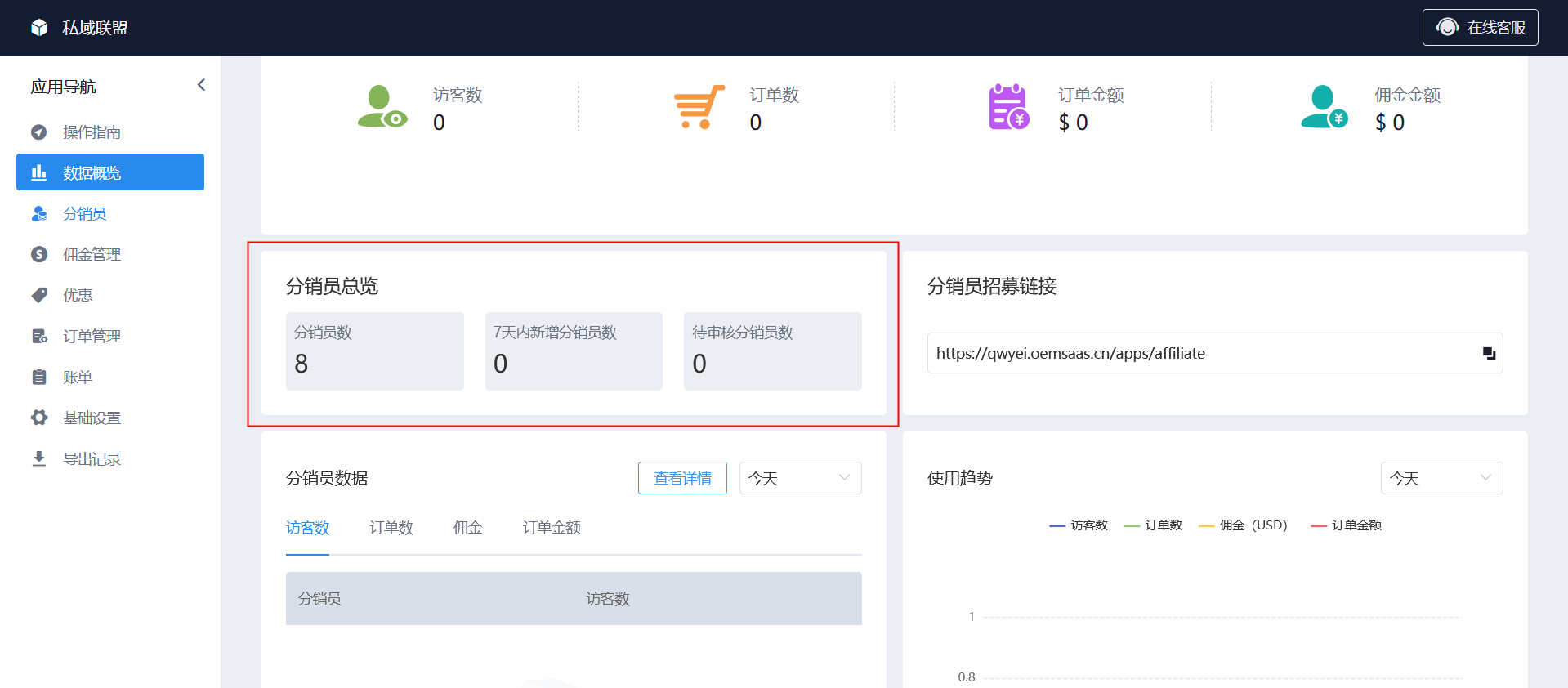
Task: Toggle 访客数 legend in trend chart
Action: [1079, 525]
